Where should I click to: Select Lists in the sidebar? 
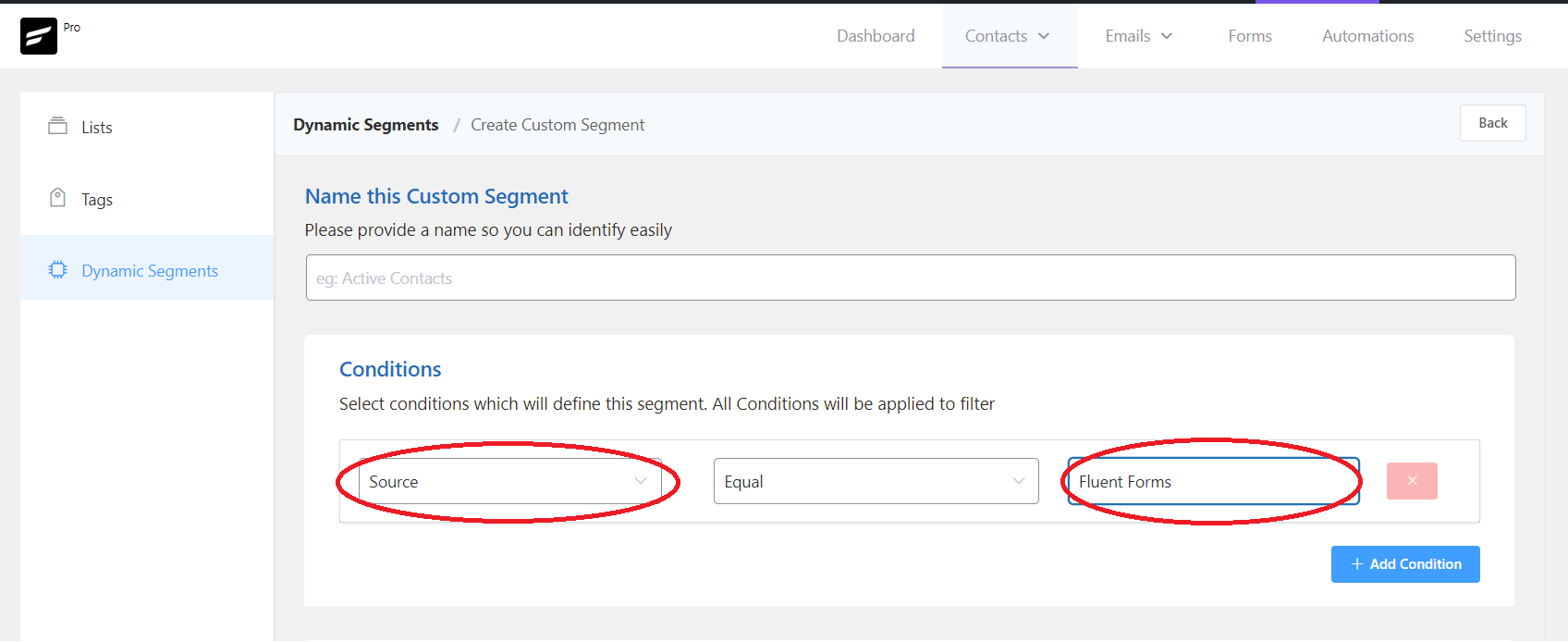[97, 128]
